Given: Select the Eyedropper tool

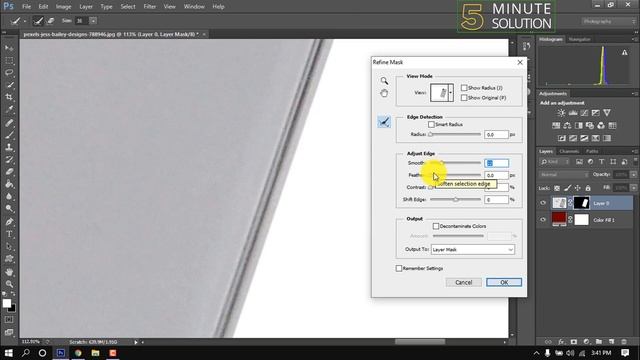Looking at the screenshot, I should pyautogui.click(x=9, y=109).
